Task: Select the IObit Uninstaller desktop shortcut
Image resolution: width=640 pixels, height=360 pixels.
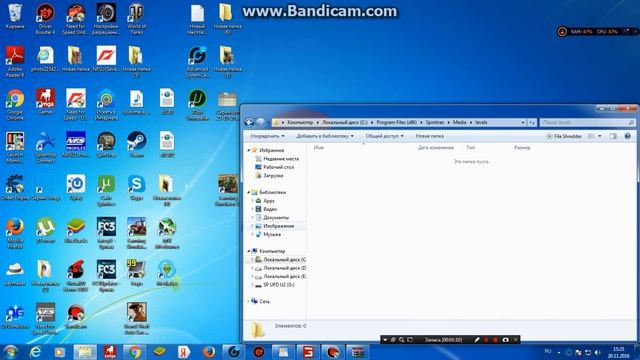Action: click(197, 104)
